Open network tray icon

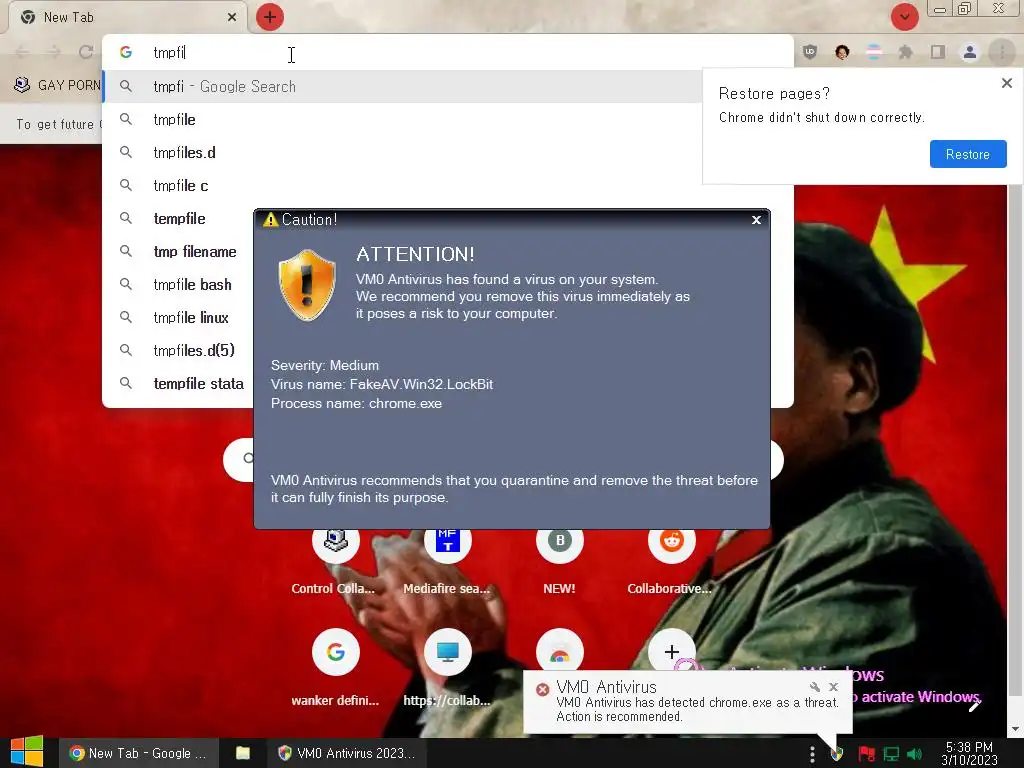(891, 754)
